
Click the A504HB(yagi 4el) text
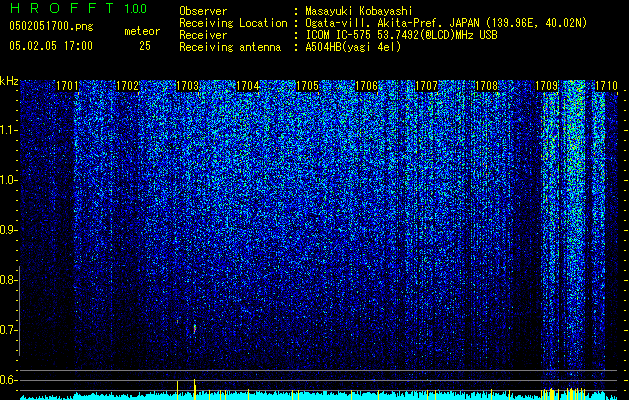coord(353,47)
